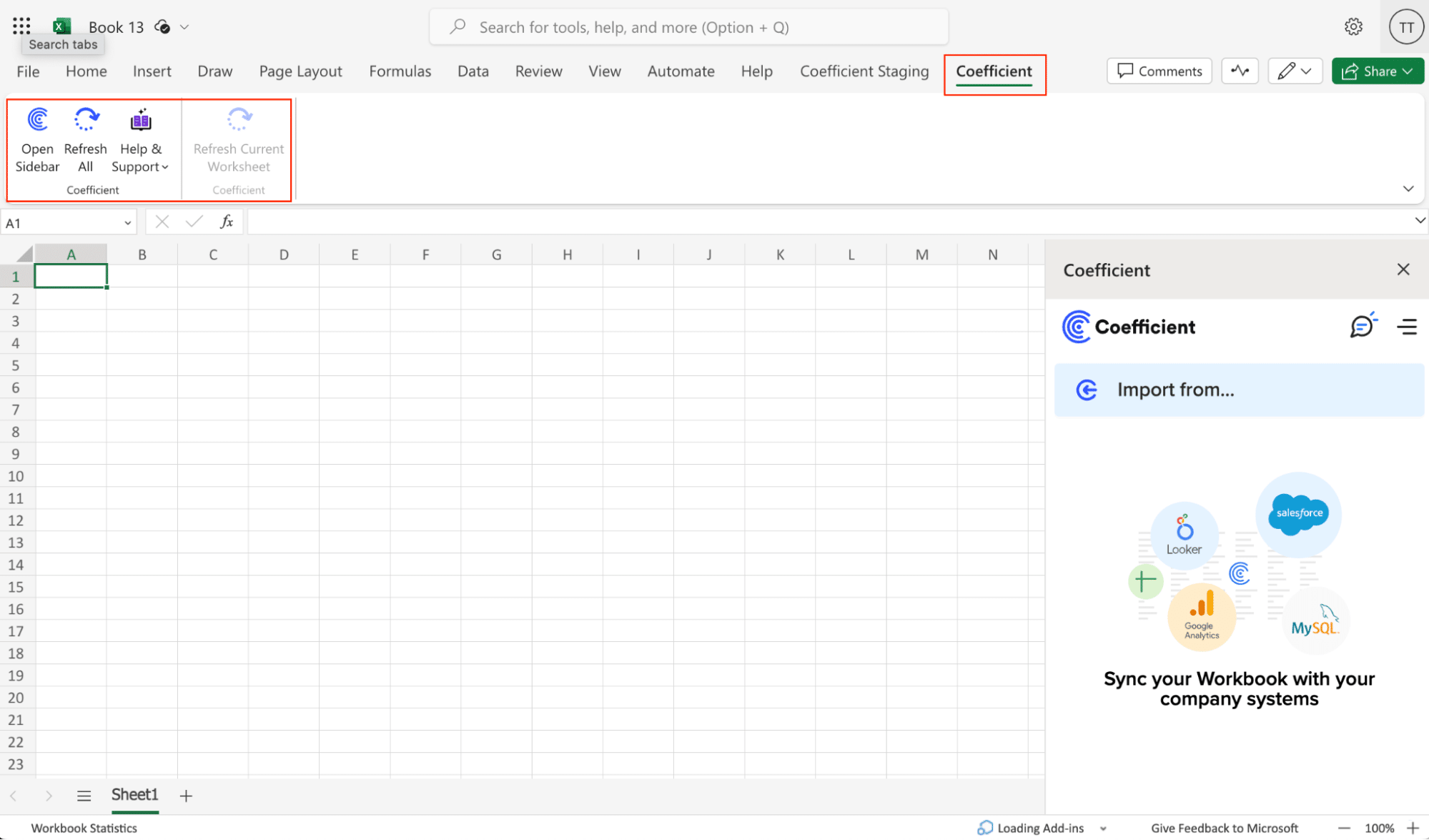This screenshot has height=840, width=1429.
Task: Click the Coefficient chat/feedback icon
Action: [1361, 326]
